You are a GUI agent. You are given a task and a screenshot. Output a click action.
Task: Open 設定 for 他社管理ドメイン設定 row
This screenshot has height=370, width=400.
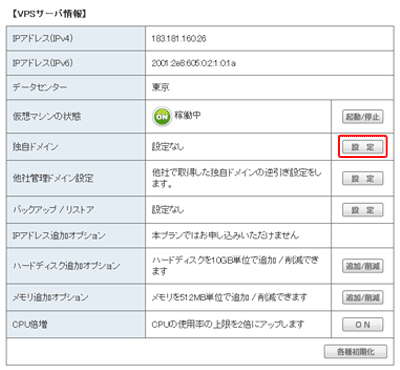coord(363,178)
